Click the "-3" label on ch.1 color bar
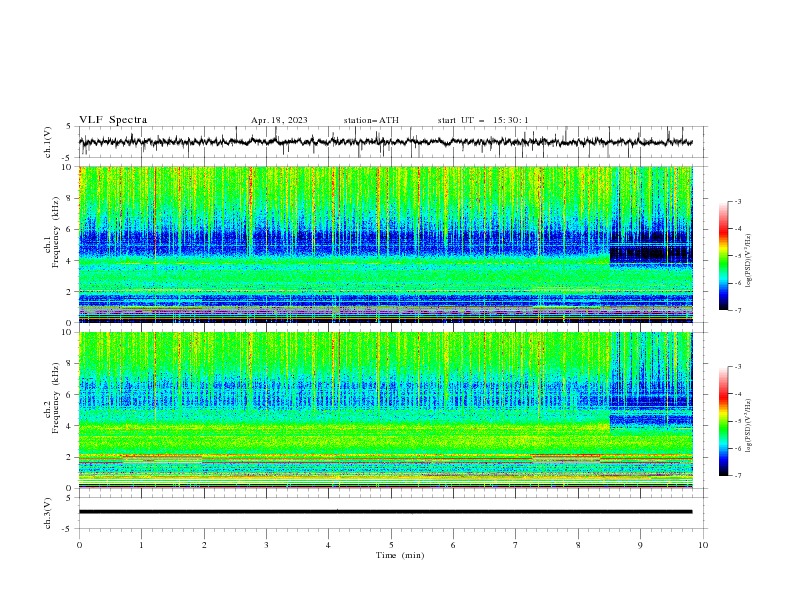The width and height of the screenshot is (792, 612). tap(737, 201)
